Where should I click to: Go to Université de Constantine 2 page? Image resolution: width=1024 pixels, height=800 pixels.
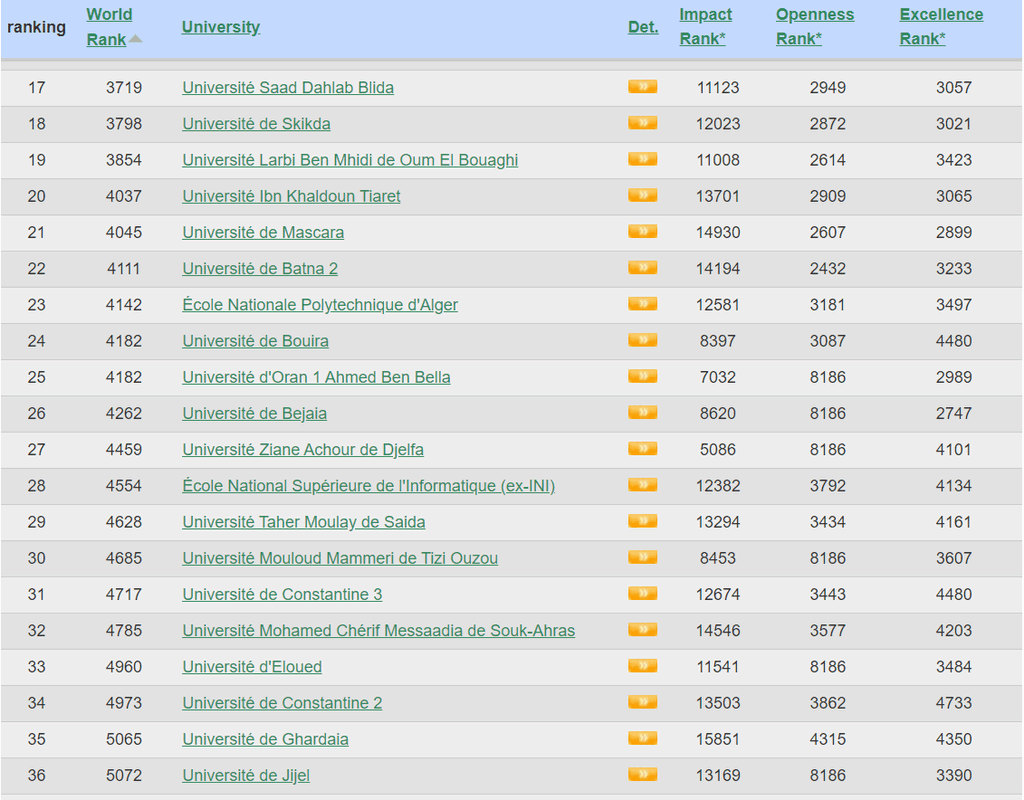click(x=282, y=703)
